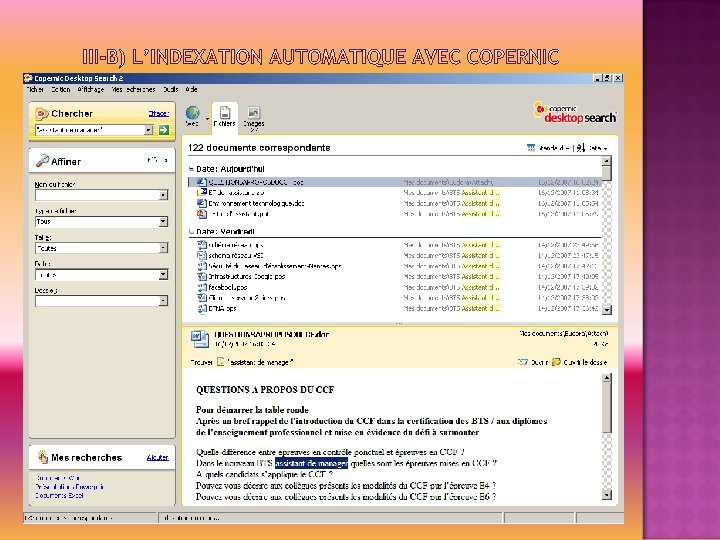Viewport: 720px width, 540px height.
Task: Click the 122 documents correspondants heading
Action: (x=259, y=148)
